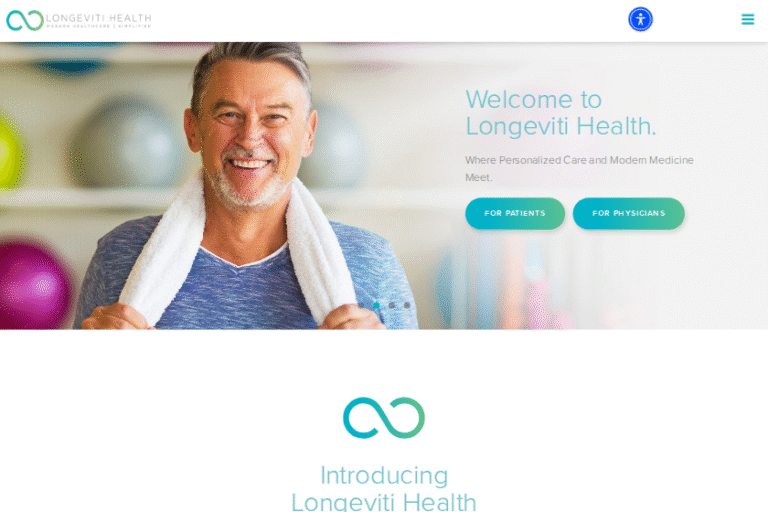768x512 pixels.
Task: Click the large infinity symbol above Introducing
Action: point(384,417)
